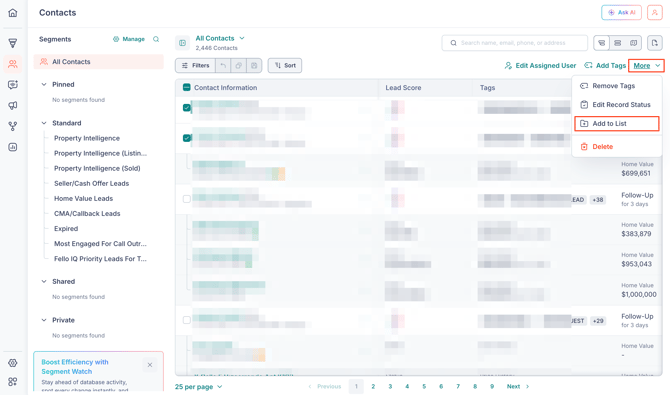Image resolution: width=670 pixels, height=395 pixels.
Task: Click the segments search magnifier icon
Action: pos(156,39)
